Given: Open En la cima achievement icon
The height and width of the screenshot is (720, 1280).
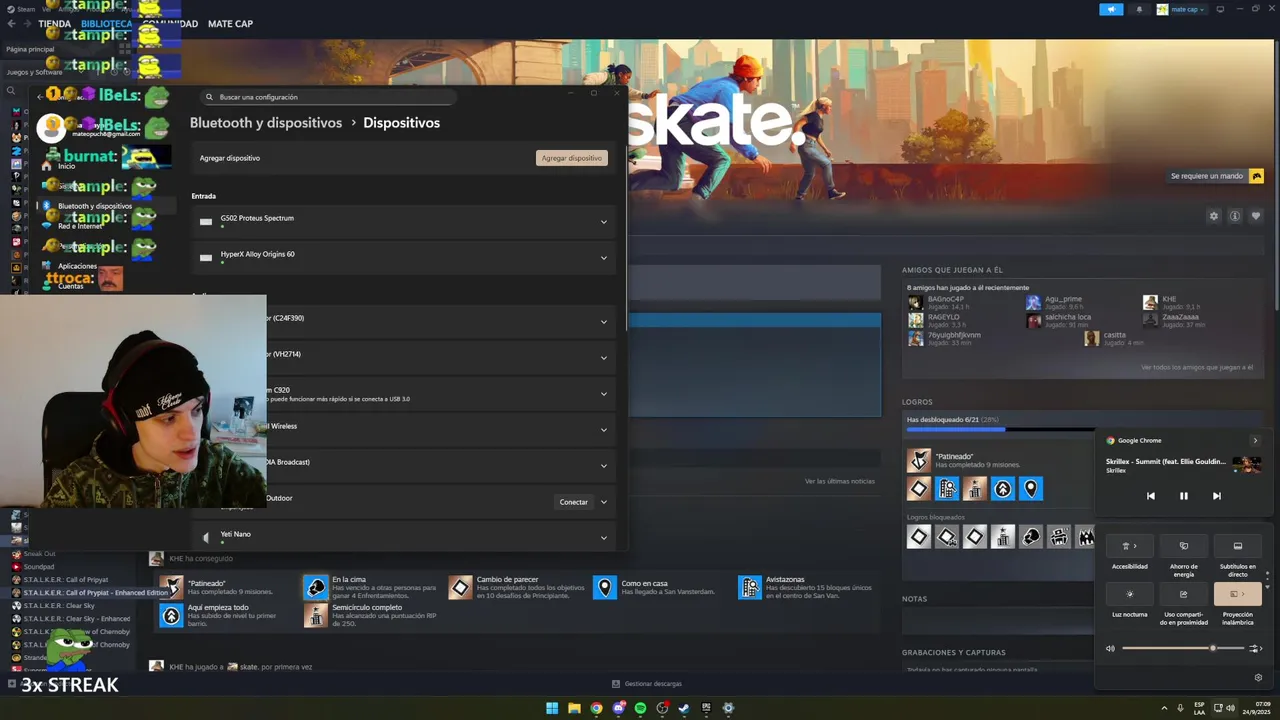Looking at the screenshot, I should pos(316,587).
